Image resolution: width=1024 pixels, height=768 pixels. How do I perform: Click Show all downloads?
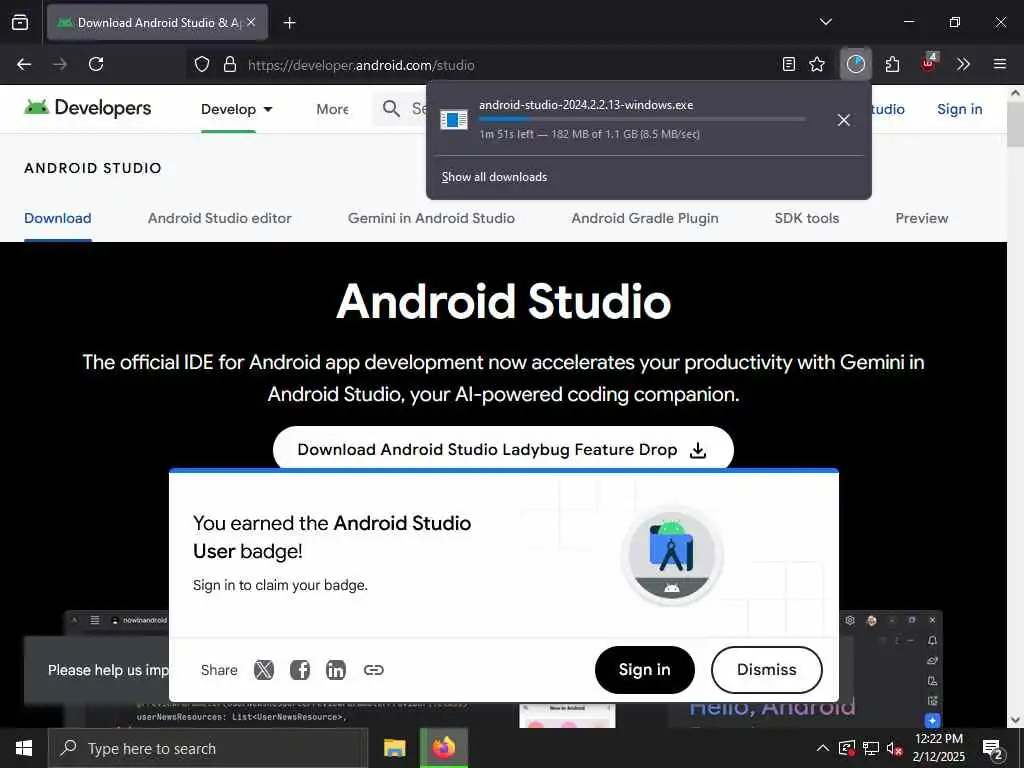(494, 177)
